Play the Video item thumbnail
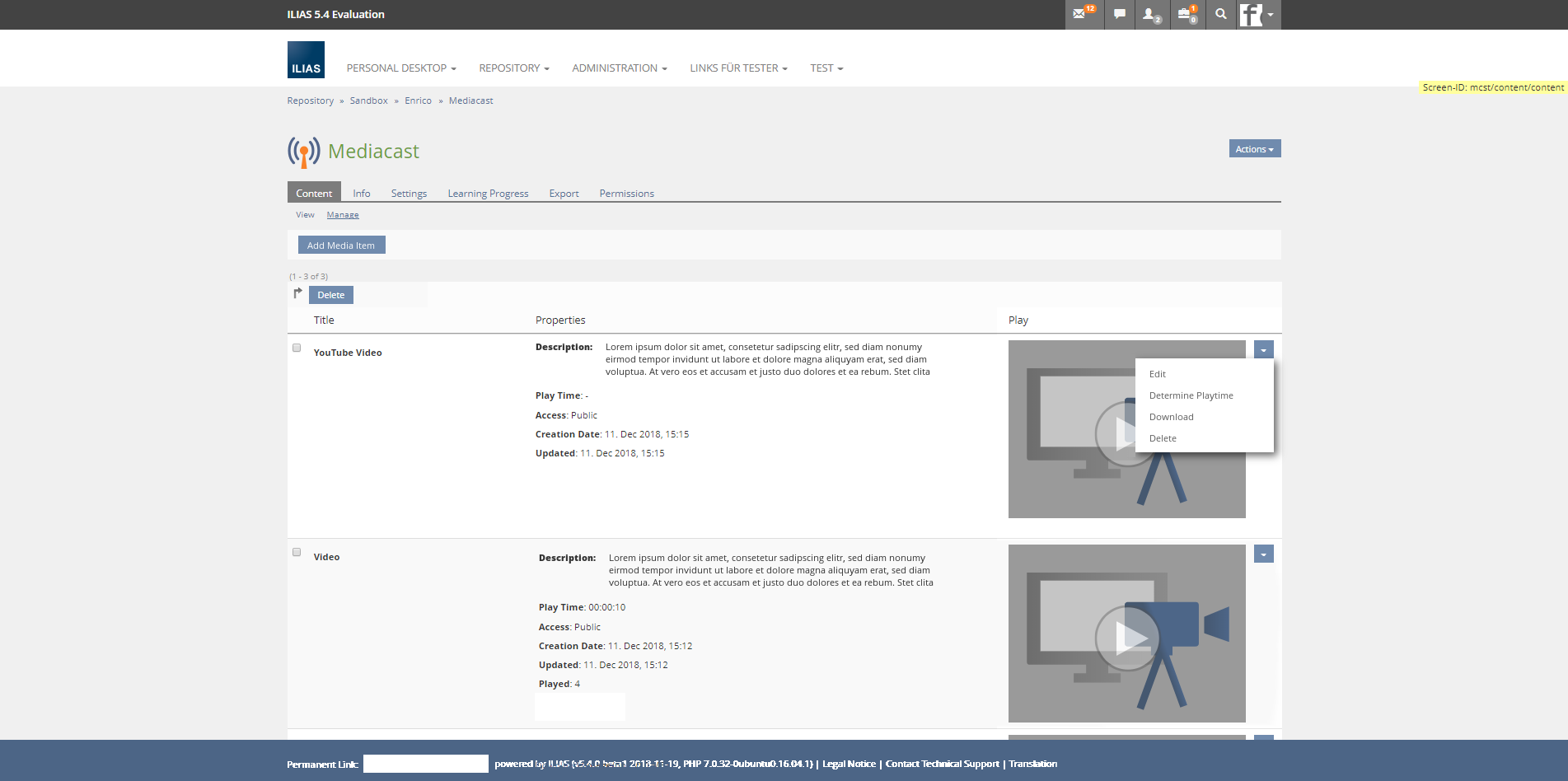This screenshot has width=1568, height=781. click(1126, 636)
